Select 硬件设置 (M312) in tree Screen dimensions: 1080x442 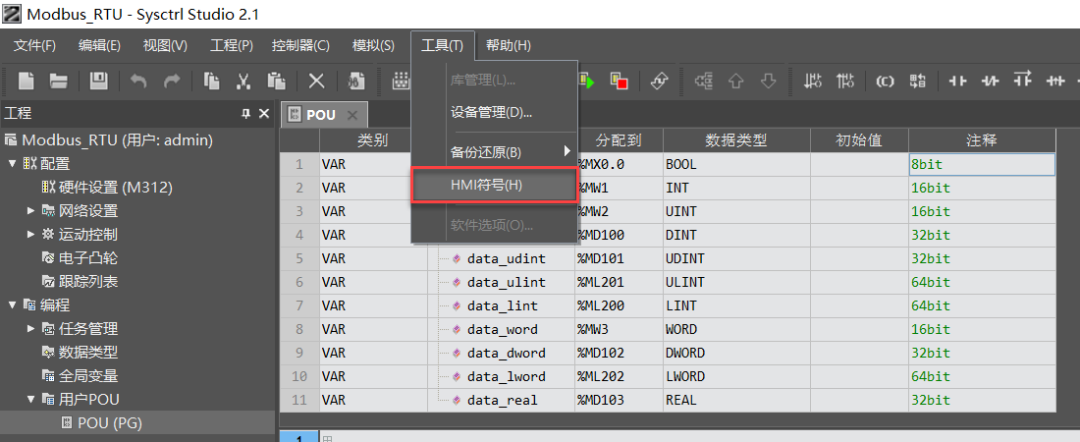pyautogui.click(x=106, y=187)
